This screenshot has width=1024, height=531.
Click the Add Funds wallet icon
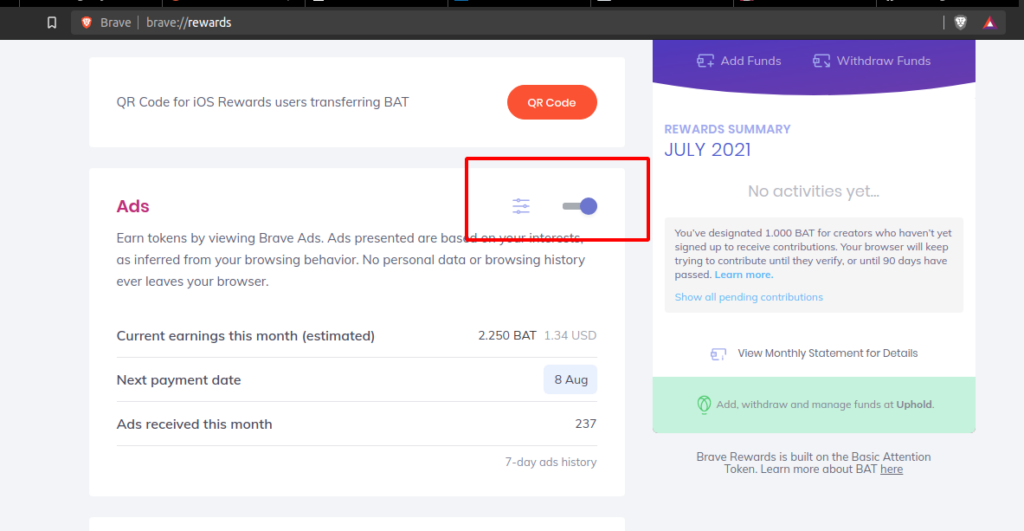[705, 61]
